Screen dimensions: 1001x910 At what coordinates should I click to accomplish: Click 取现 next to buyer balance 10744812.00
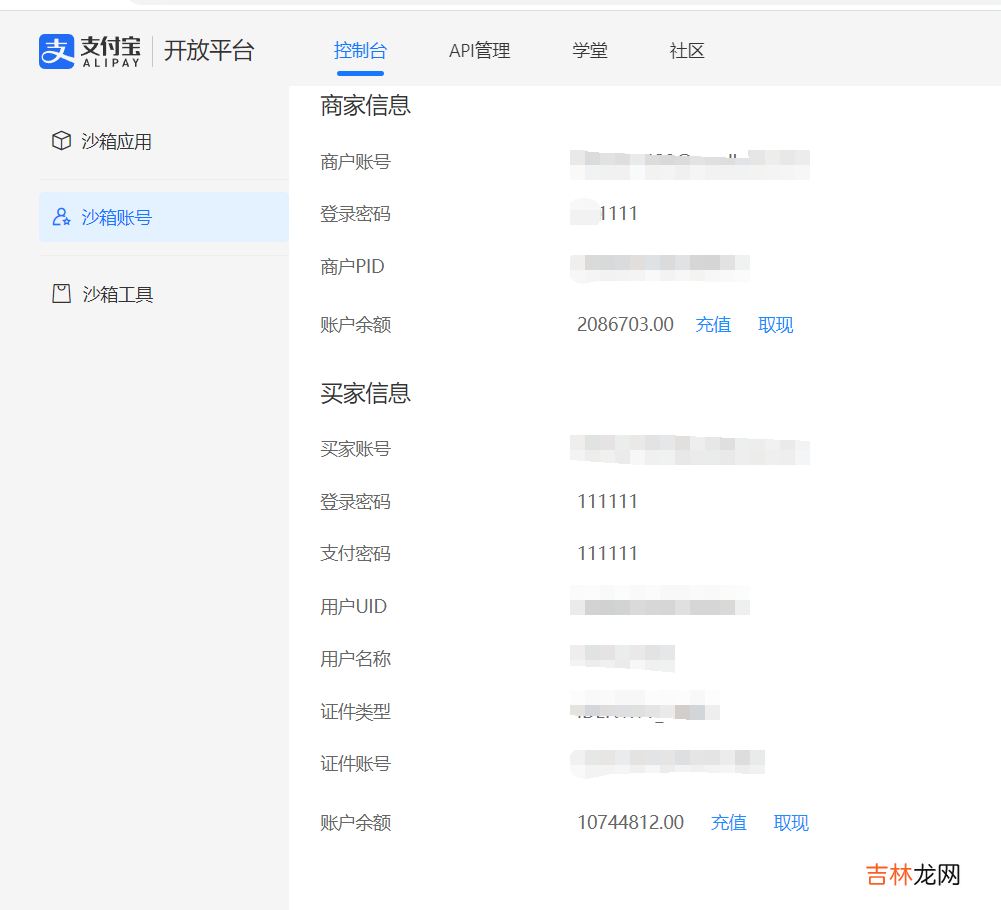point(791,823)
